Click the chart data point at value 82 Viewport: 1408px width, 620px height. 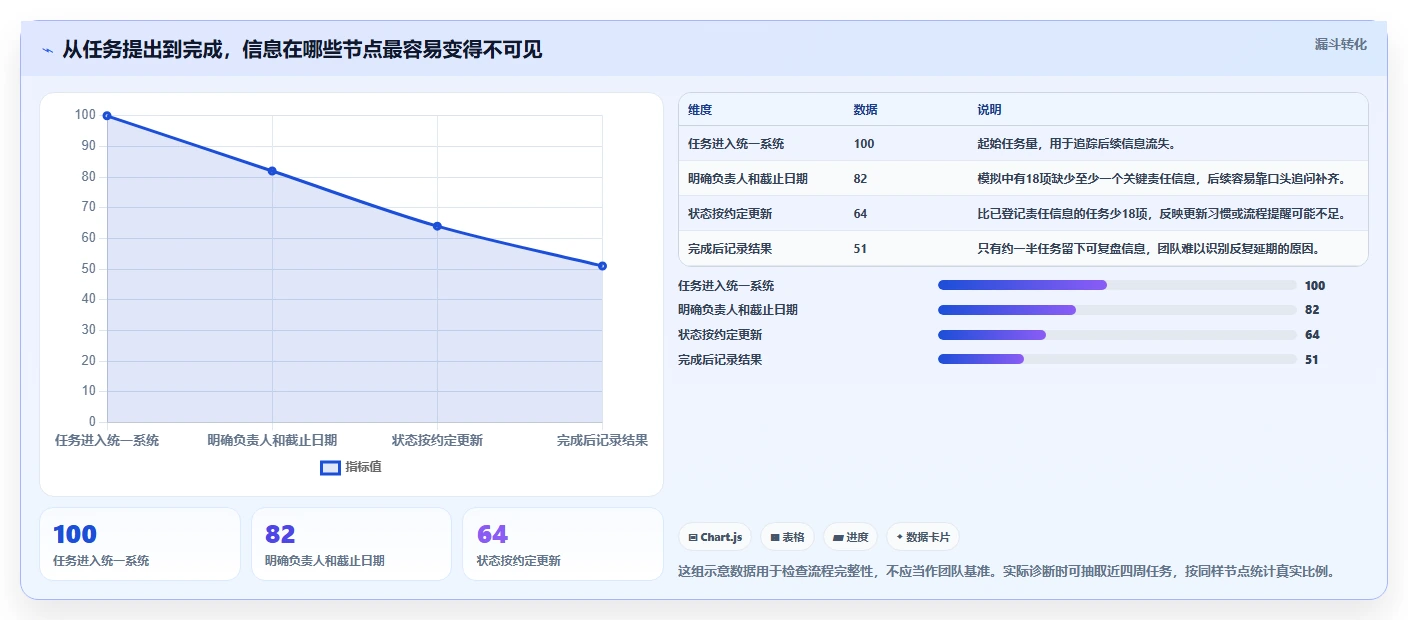point(272,171)
